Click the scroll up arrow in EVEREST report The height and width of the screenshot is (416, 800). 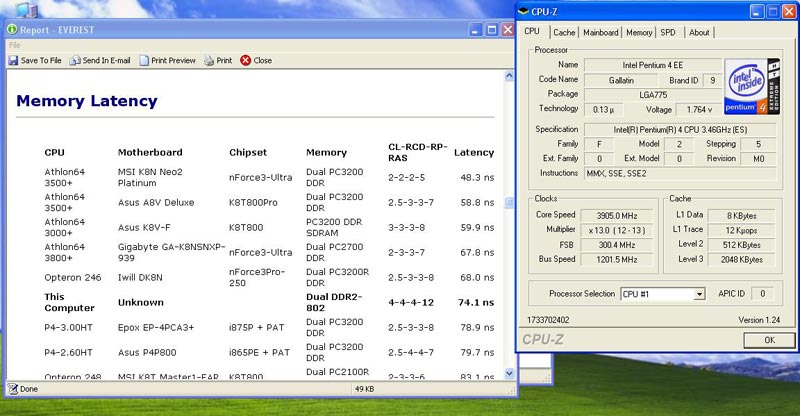pyautogui.click(x=509, y=76)
